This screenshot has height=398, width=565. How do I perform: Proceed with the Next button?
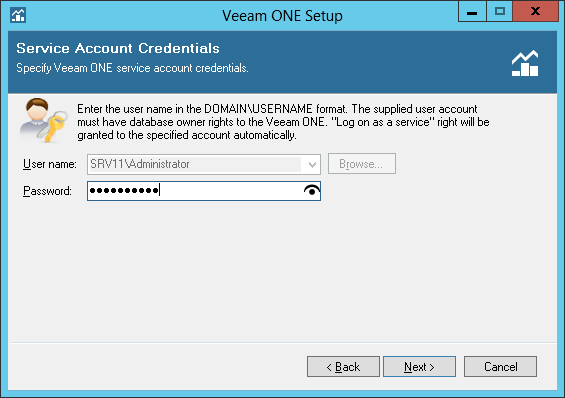[x=419, y=367]
